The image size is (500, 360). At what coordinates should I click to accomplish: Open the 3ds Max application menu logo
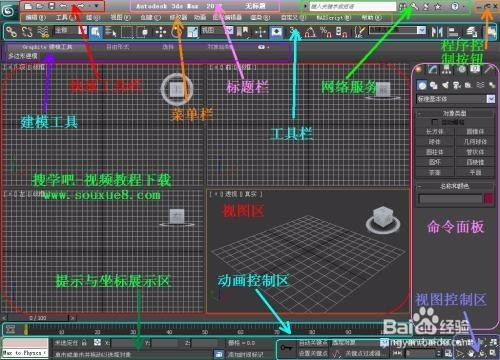pos(8,11)
